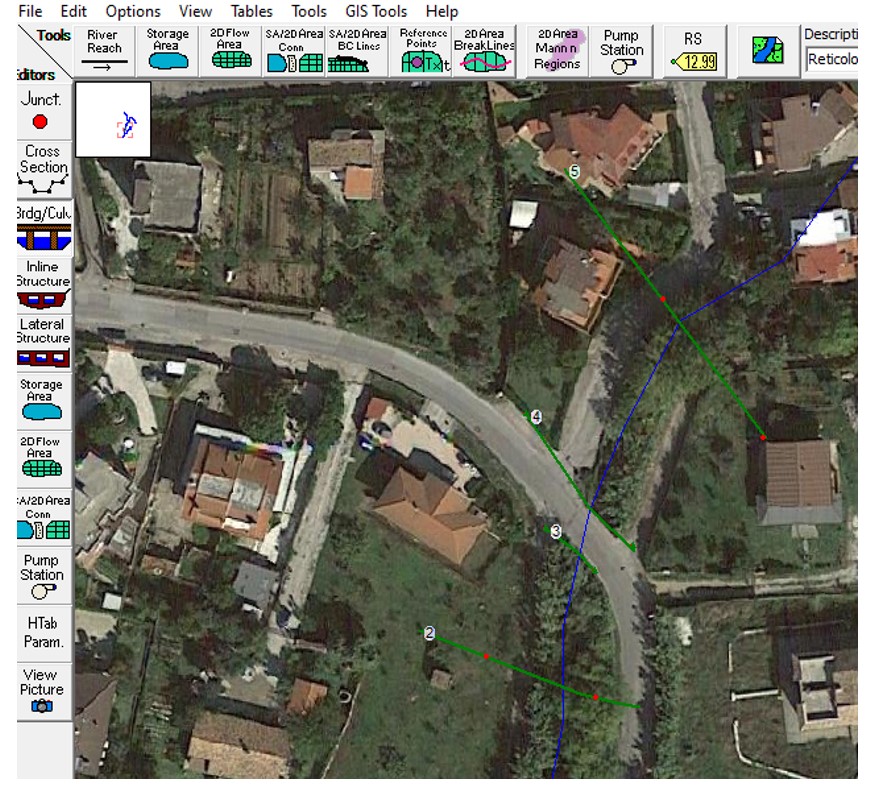
Task: Select the SA/2D Area BC Lines tool
Action: 357,51
